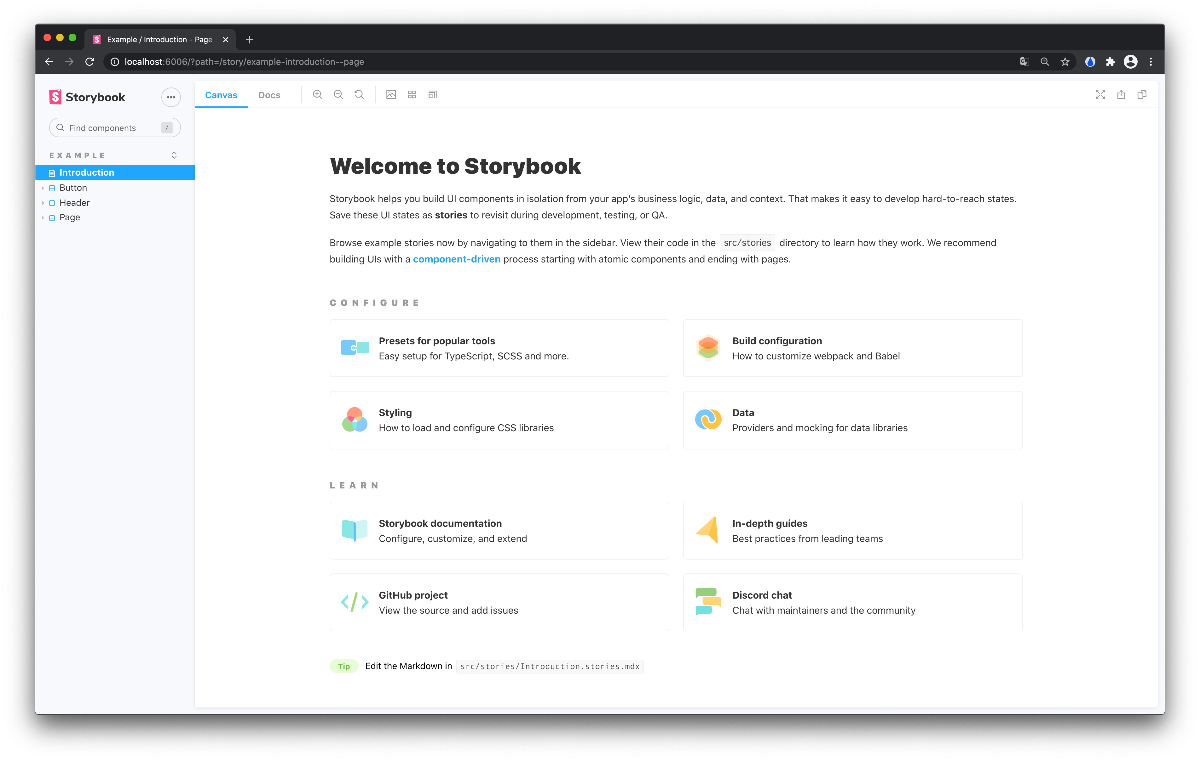Bookmark this page with the star icon
Screen dimensions: 1200x761
click(x=1065, y=62)
